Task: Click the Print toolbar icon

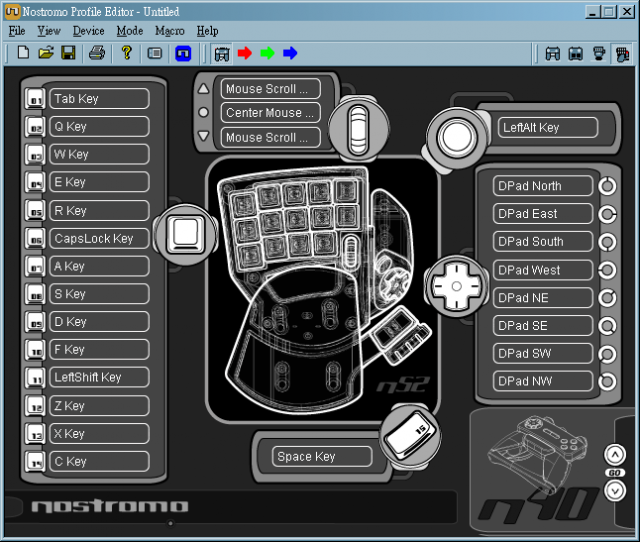Action: (97, 53)
